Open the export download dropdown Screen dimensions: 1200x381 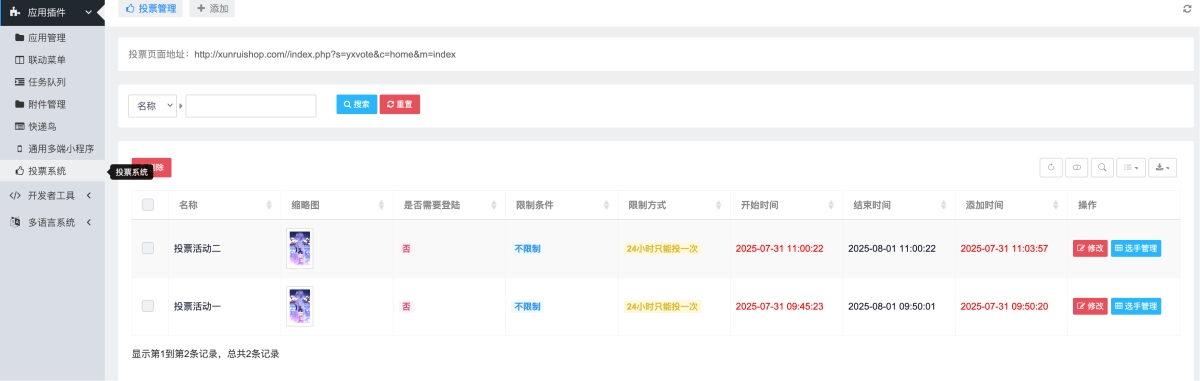(x=1163, y=168)
